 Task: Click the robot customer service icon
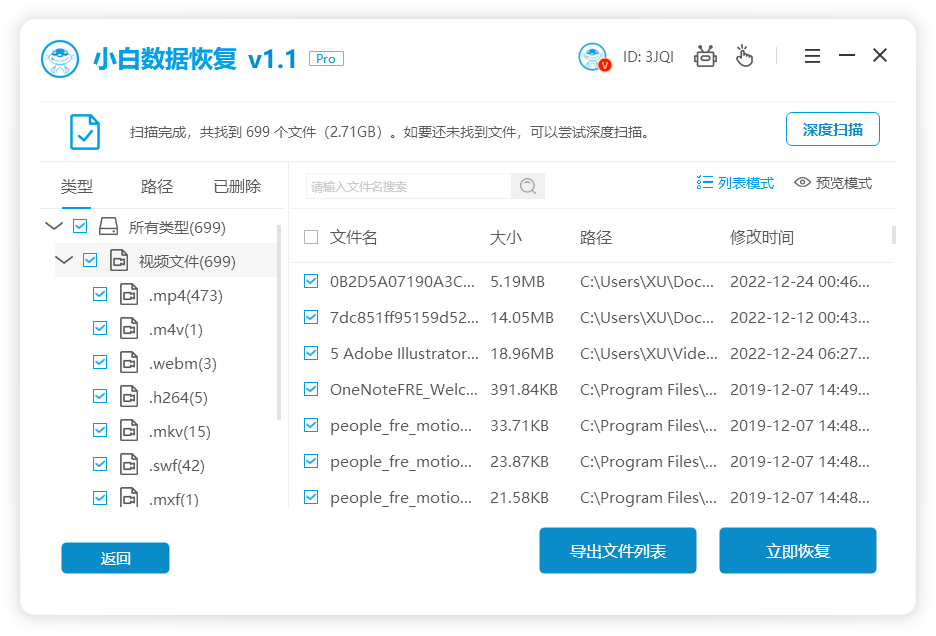click(705, 56)
